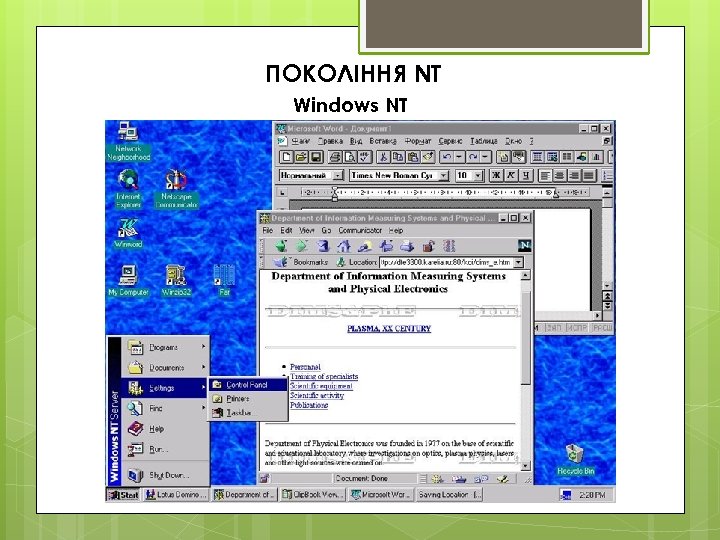Screen dimensions: 720x540
Task: Open Print Preview in Word toolbar
Action: coord(350,157)
